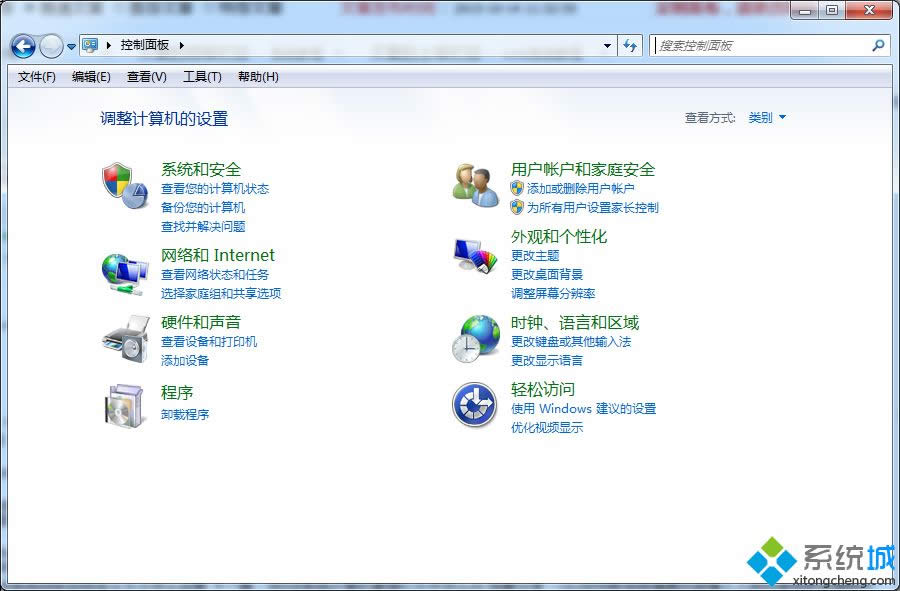Click the Clock, Language and Region globe icon

tap(475, 339)
